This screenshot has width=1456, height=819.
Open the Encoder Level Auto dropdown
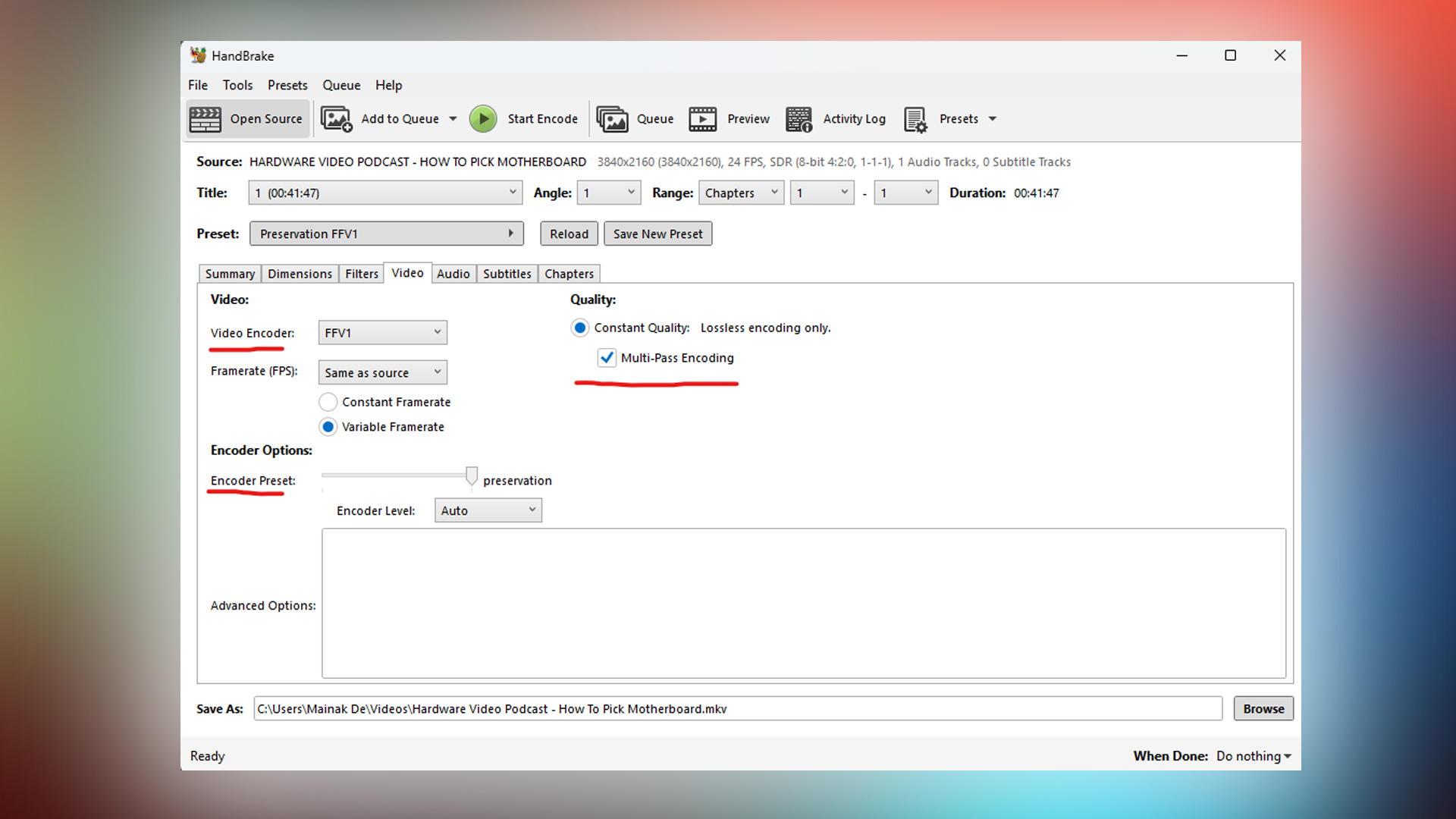(488, 510)
